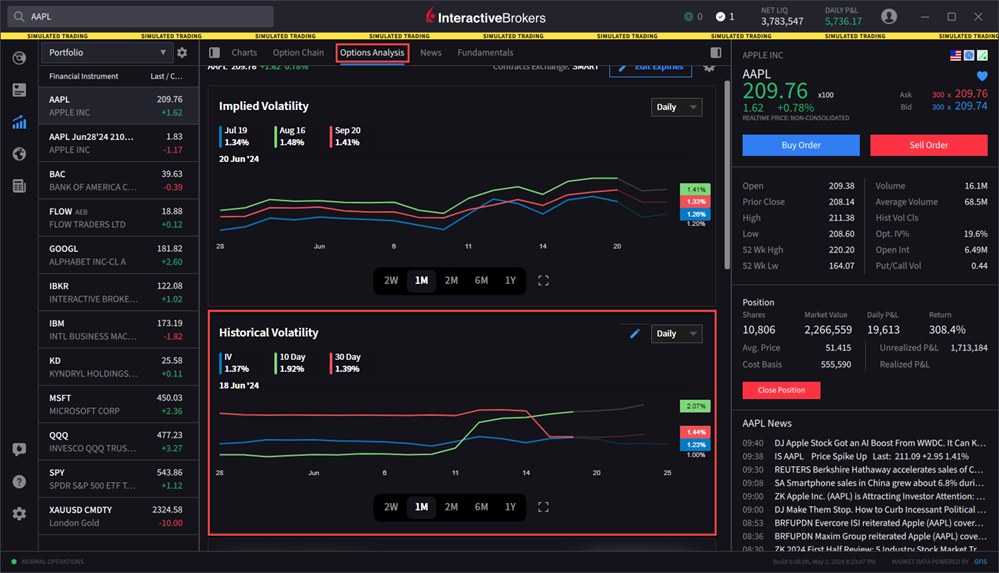The image size is (999, 573).
Task: Expand Implied Volatility chart to fullscreen
Action: pos(543,280)
